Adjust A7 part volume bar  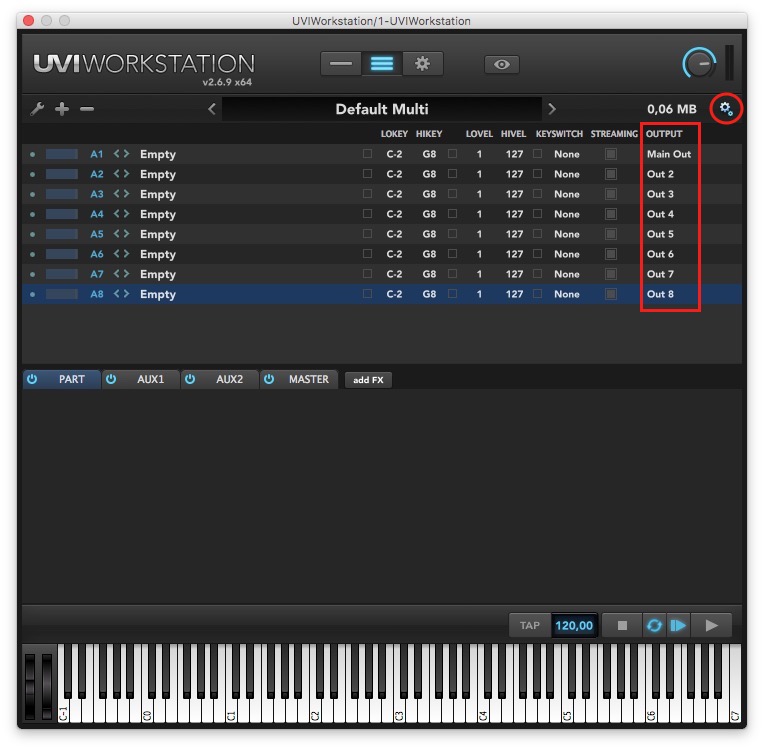point(61,274)
